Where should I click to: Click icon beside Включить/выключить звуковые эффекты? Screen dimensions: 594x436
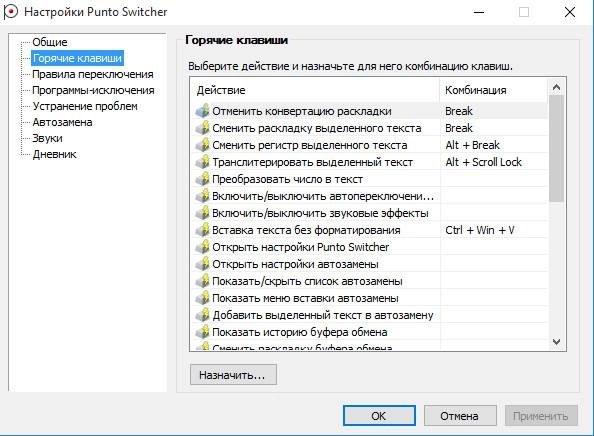tap(203, 213)
